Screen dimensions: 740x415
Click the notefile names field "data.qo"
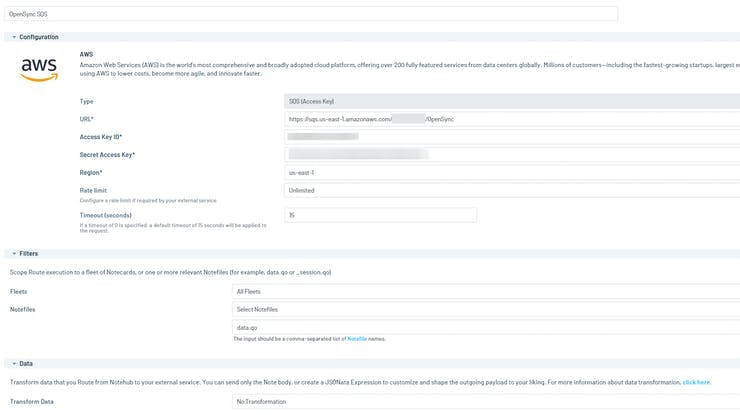tap(486, 327)
